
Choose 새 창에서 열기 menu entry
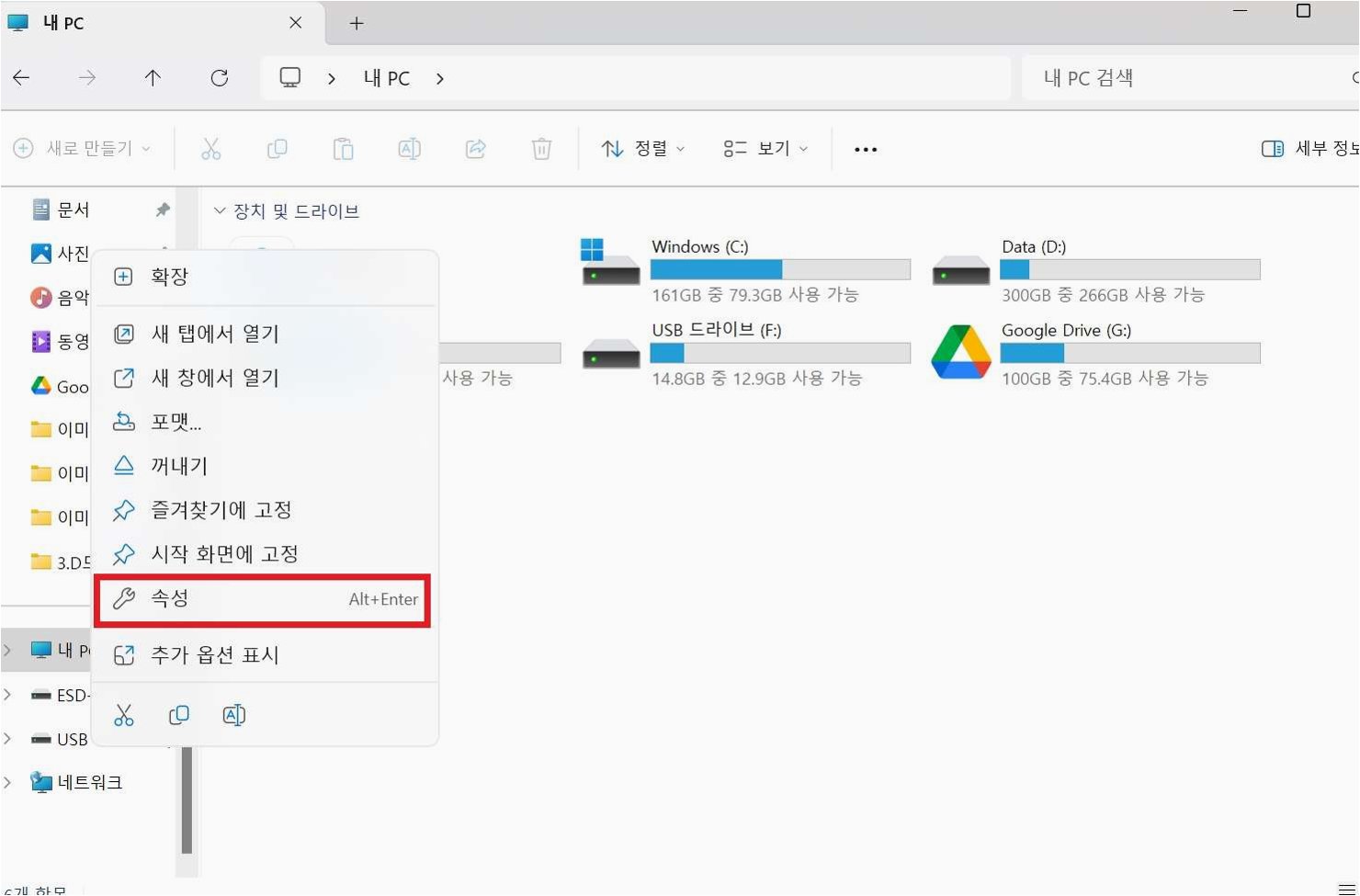point(265,378)
